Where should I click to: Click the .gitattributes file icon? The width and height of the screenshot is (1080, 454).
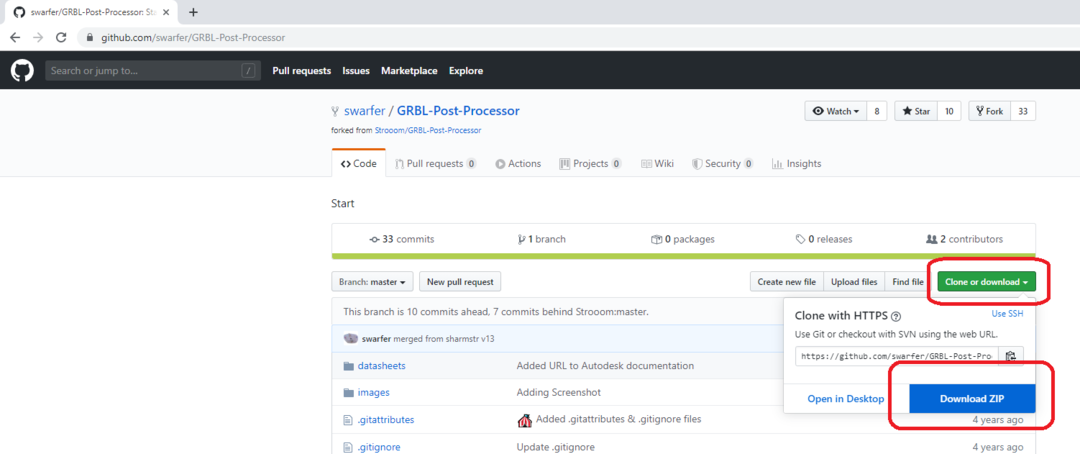tap(348, 420)
